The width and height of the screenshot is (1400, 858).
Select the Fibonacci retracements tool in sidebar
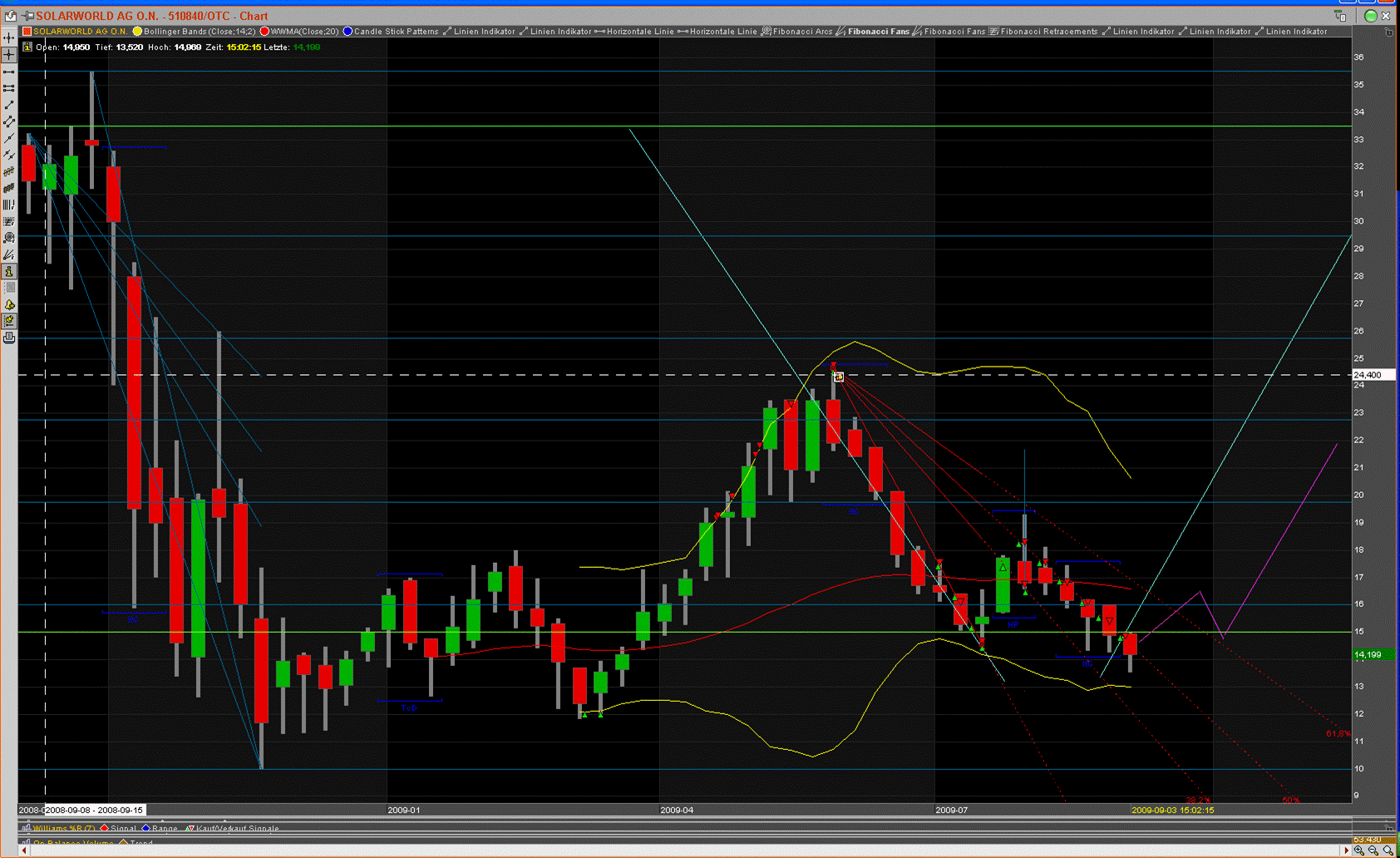(9, 221)
